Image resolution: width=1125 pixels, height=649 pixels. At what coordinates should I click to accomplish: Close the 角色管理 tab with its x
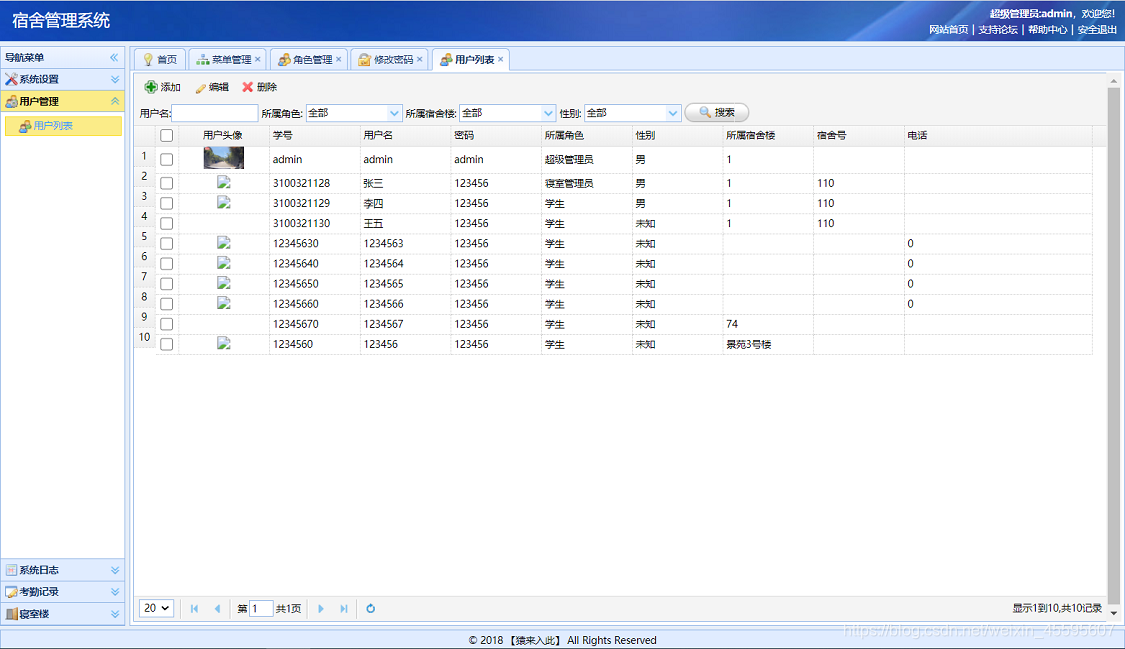(x=339, y=60)
